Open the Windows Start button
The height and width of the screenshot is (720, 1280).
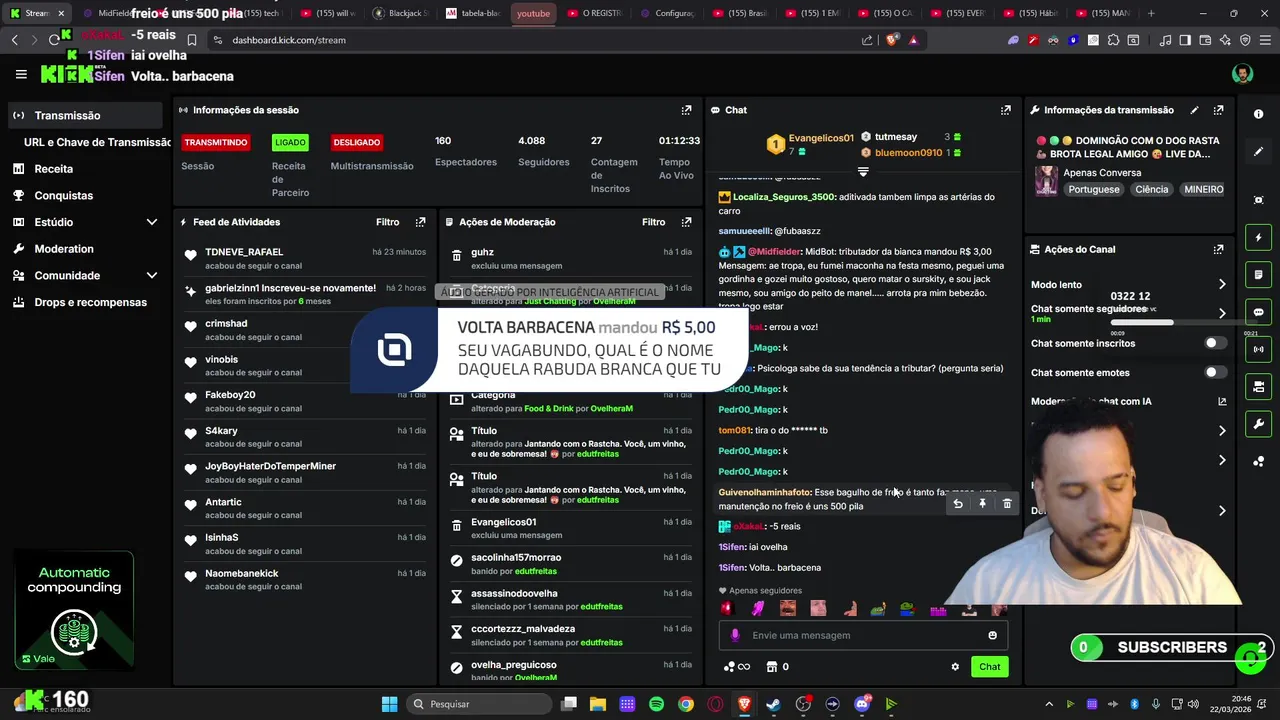click(x=389, y=704)
